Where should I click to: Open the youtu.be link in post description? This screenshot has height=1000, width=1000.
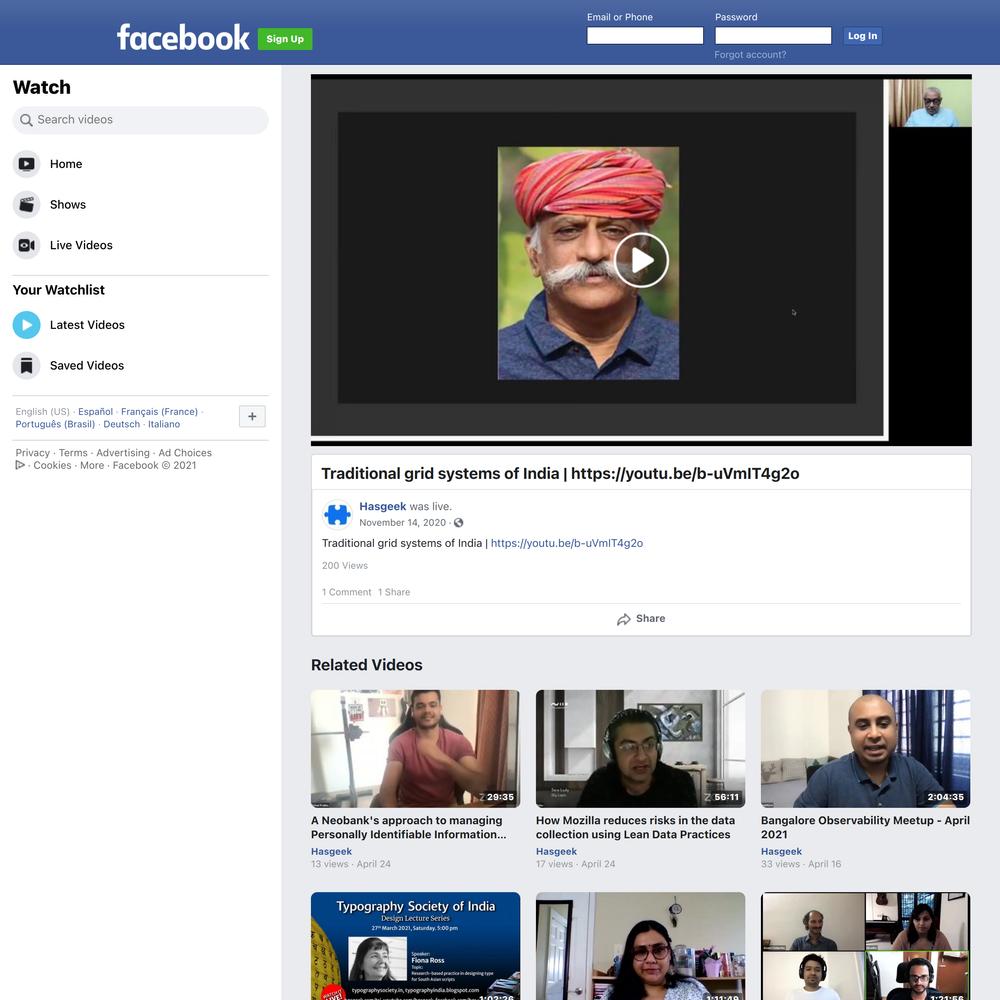pos(567,543)
